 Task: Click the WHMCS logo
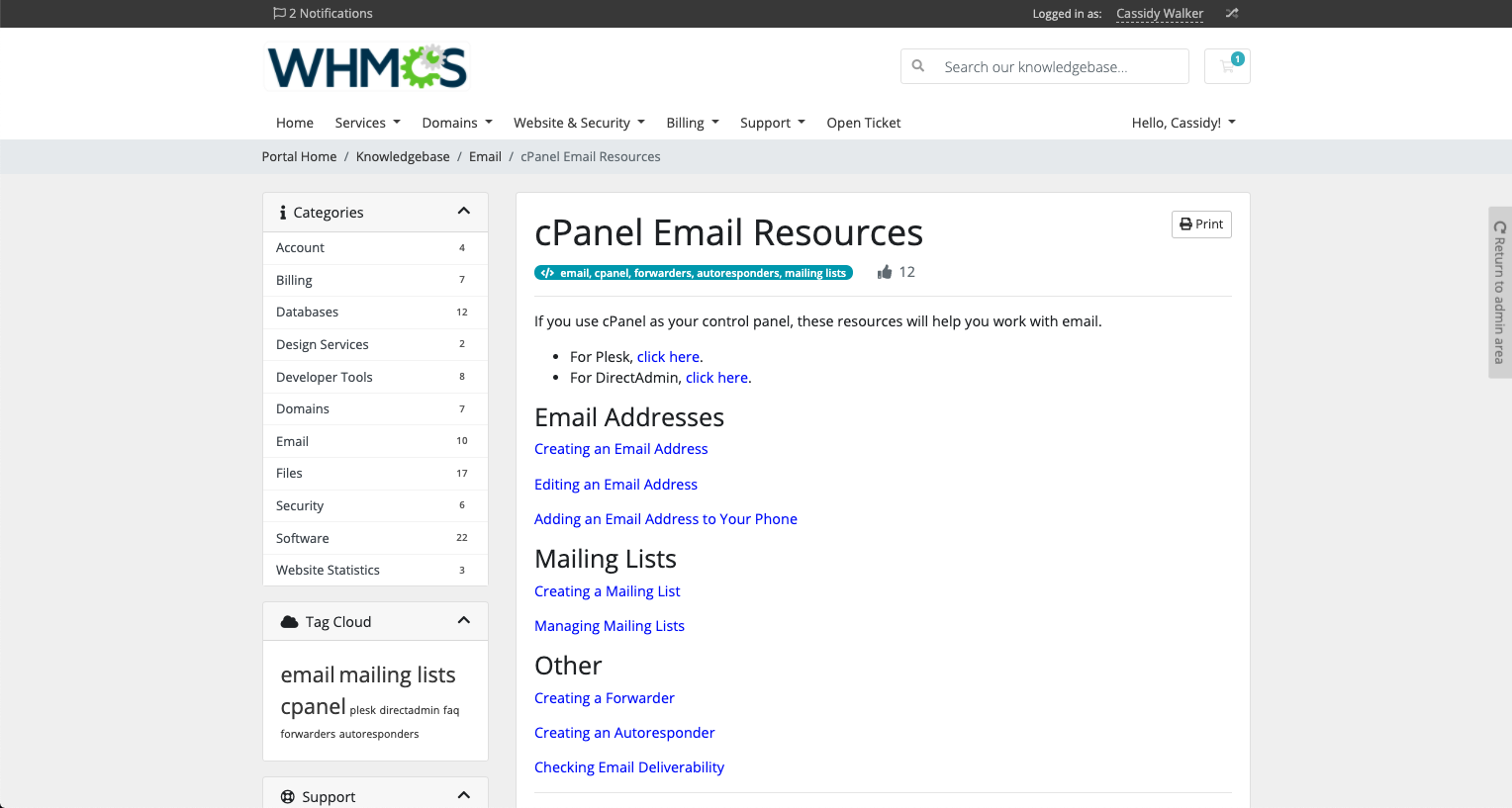367,67
